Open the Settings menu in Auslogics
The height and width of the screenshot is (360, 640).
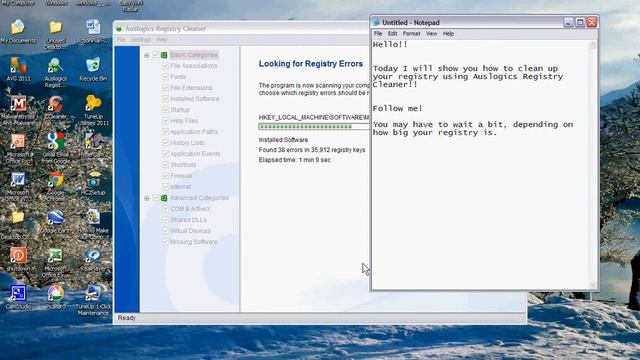[141, 40]
